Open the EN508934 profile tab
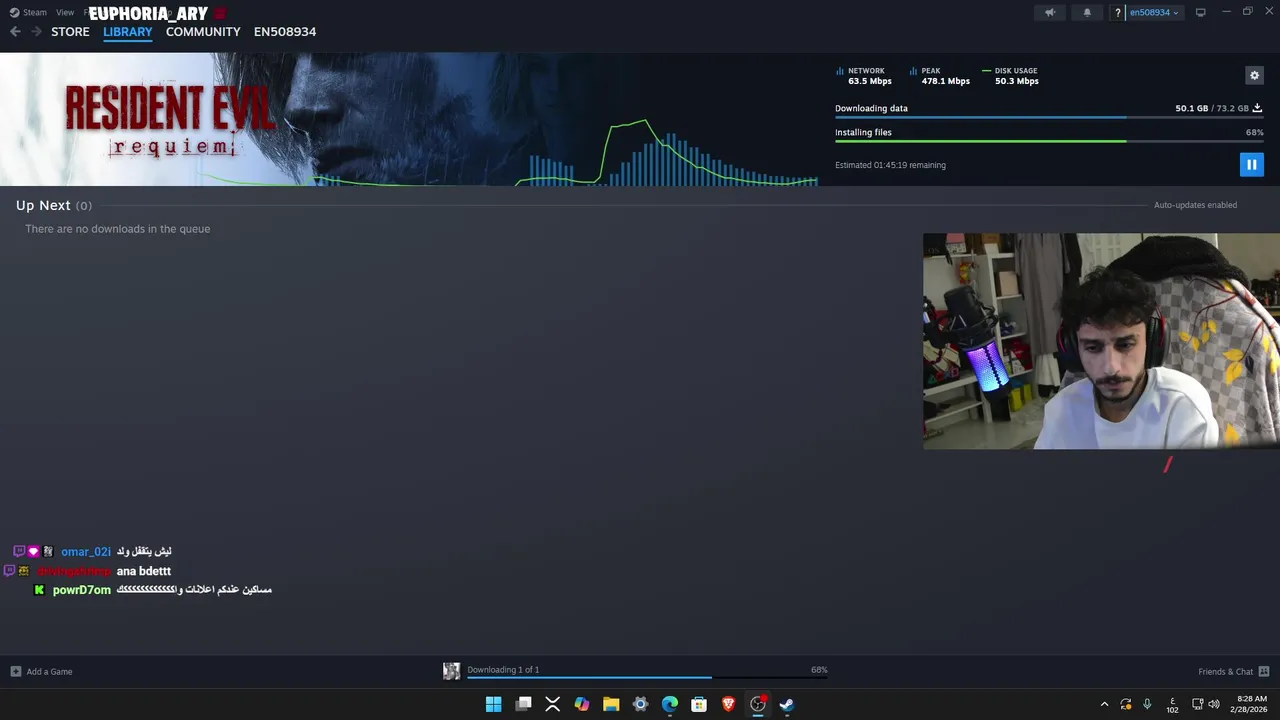1280x720 pixels. click(285, 32)
